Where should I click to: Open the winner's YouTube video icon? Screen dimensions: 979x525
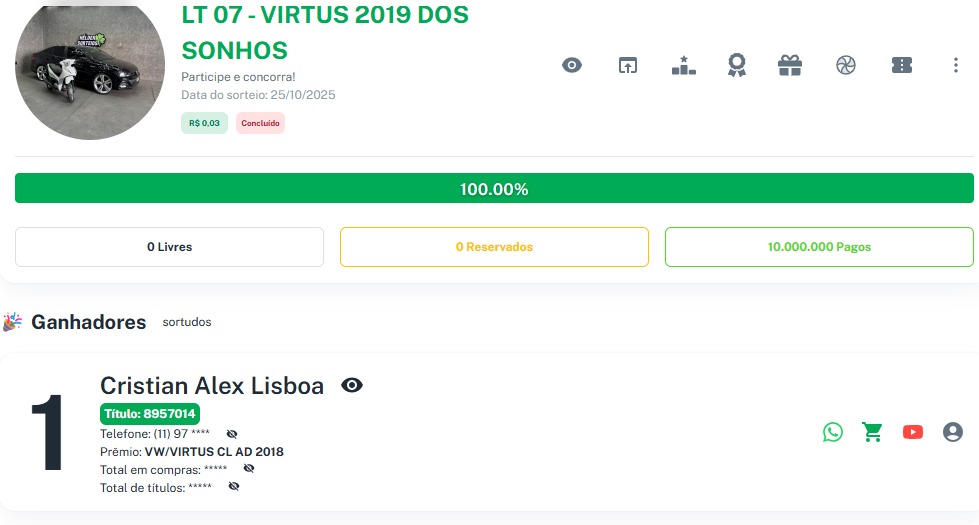click(913, 432)
